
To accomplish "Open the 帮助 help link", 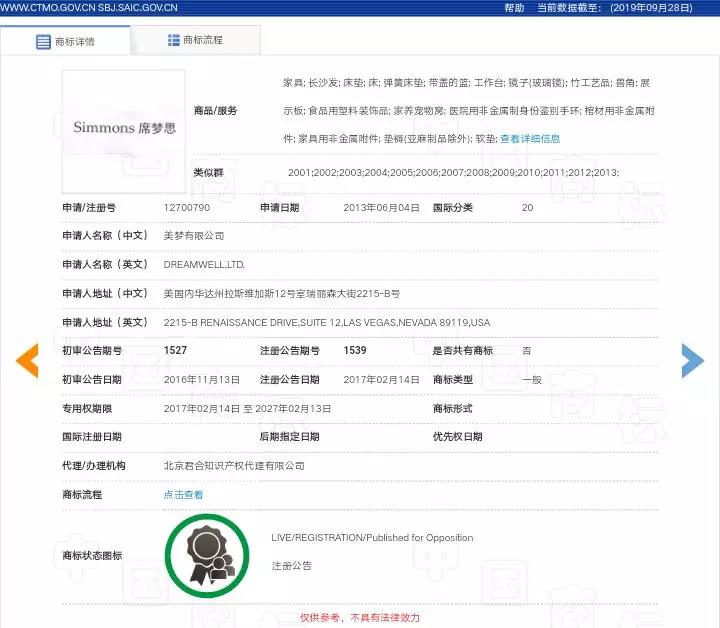I will click(x=514, y=7).
